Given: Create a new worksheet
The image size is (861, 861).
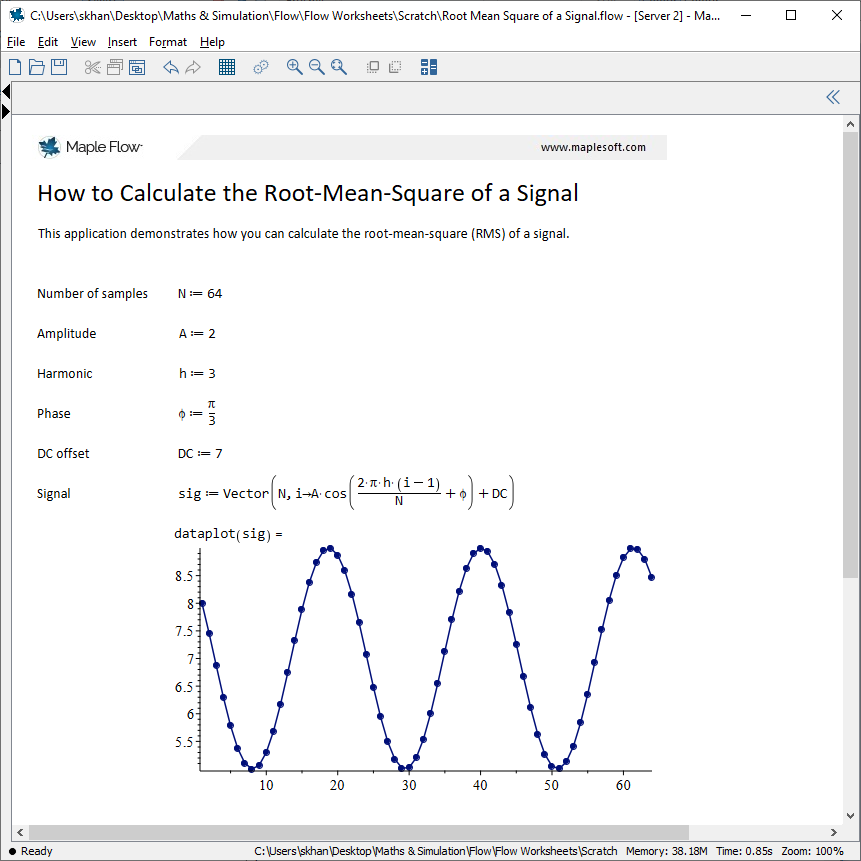Looking at the screenshot, I should pyautogui.click(x=14, y=67).
